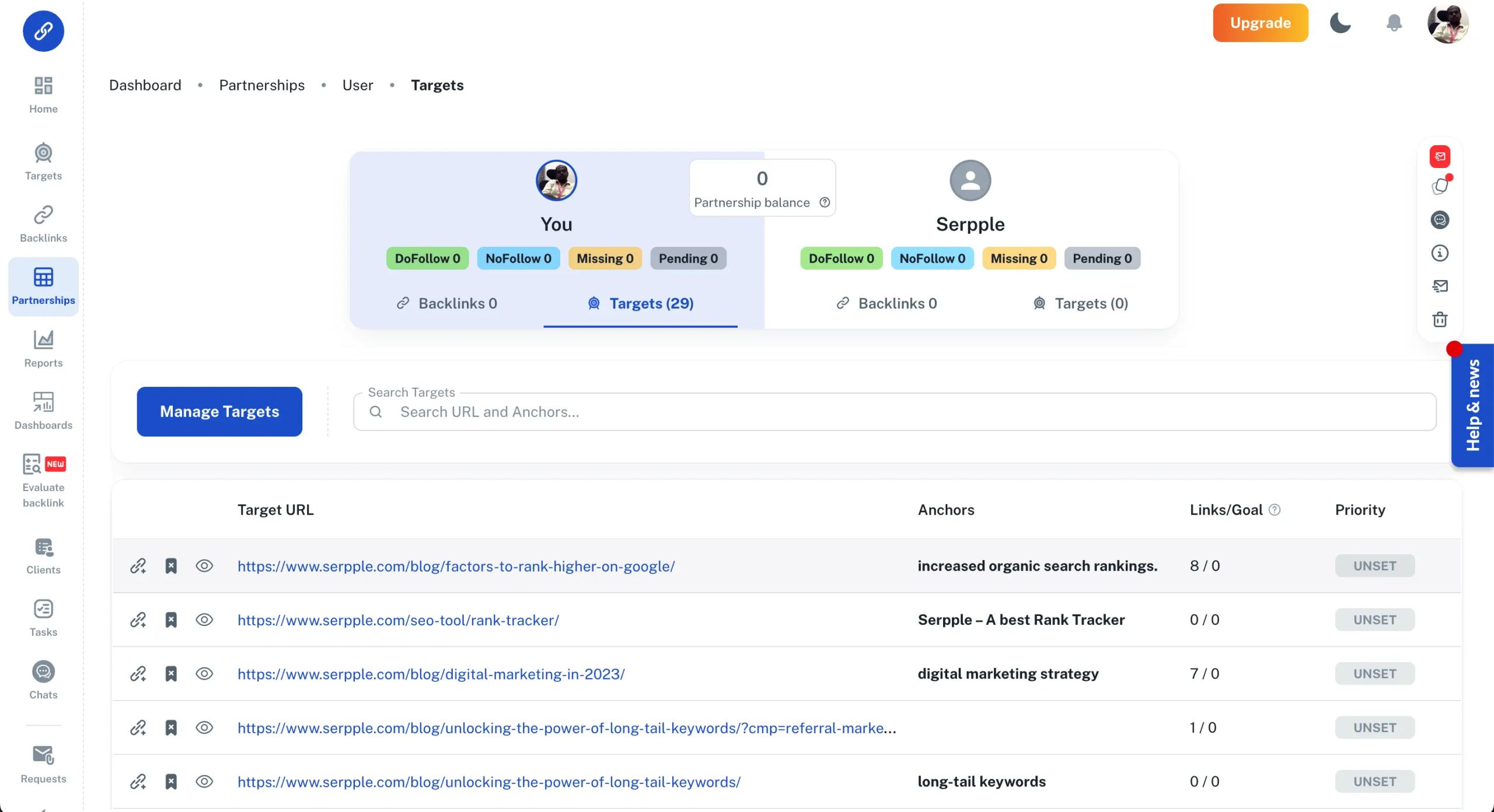Open priority UNSET for digital-marketing-in-2023 row
This screenshot has height=812, width=1494.
(1375, 674)
